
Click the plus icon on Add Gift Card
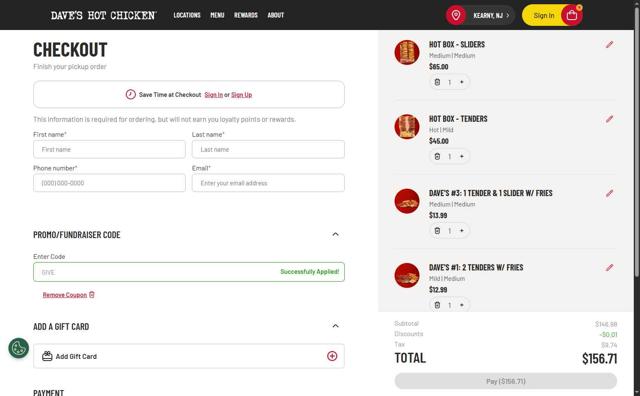[x=332, y=356]
